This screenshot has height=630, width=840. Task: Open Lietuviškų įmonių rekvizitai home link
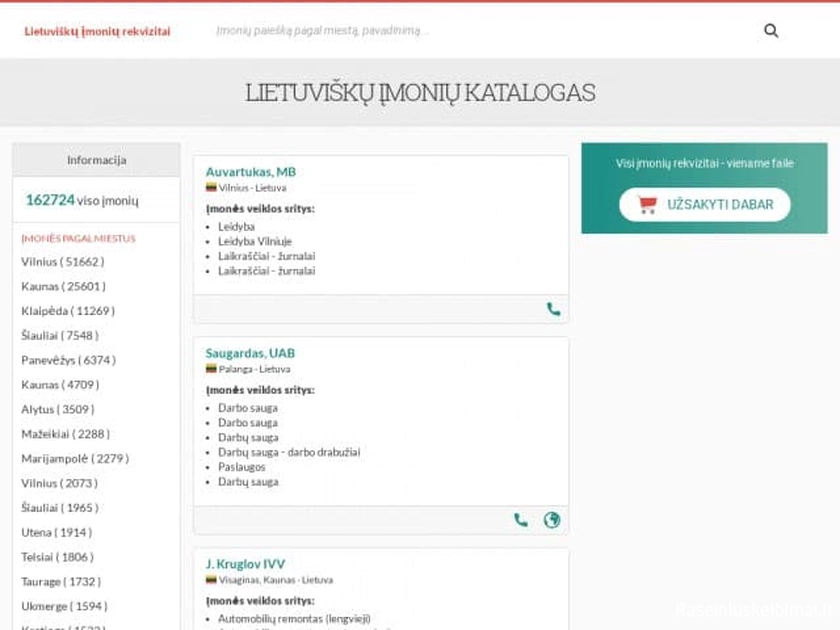click(97, 32)
